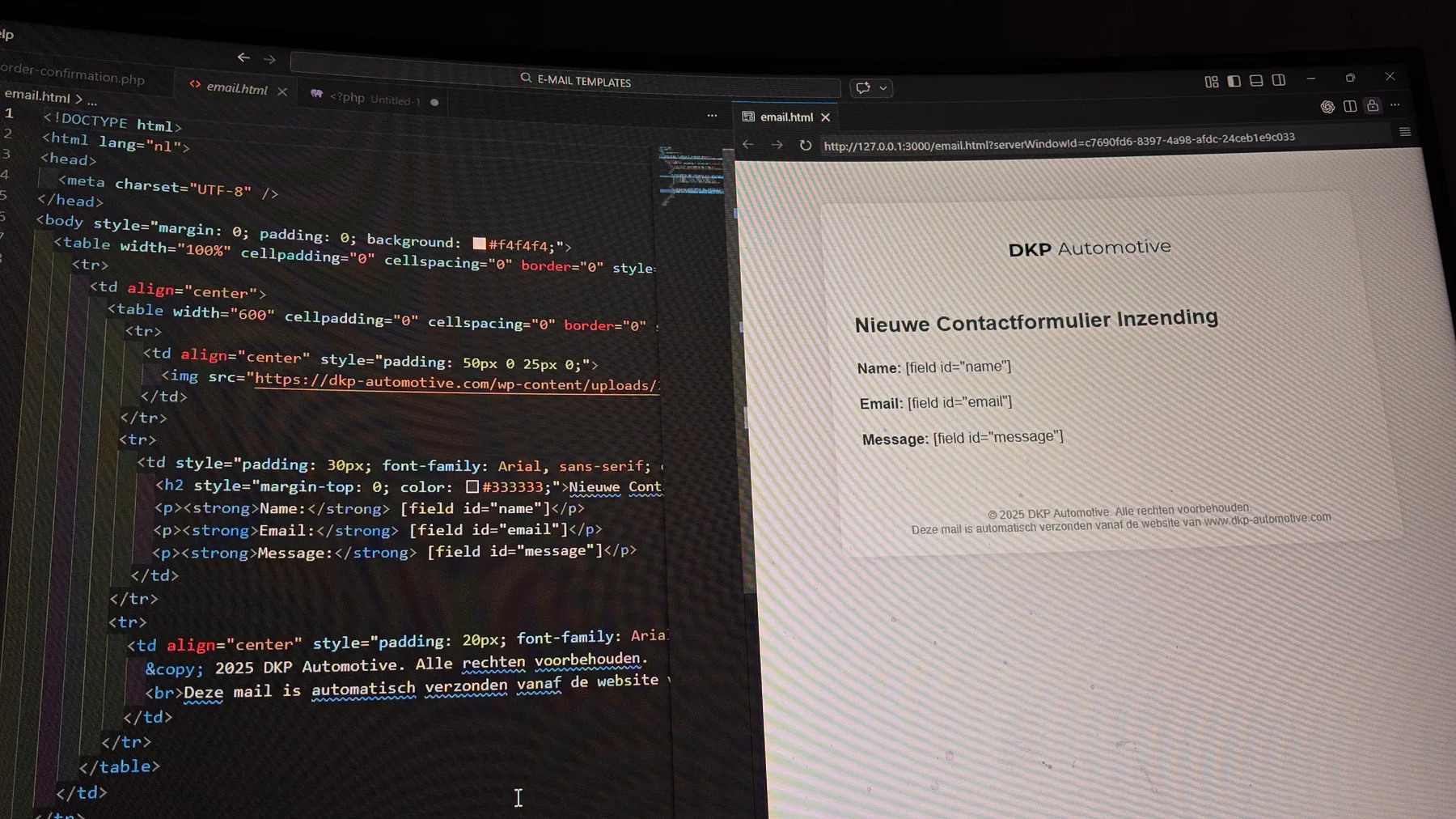Select the email.html preview tab

click(786, 117)
